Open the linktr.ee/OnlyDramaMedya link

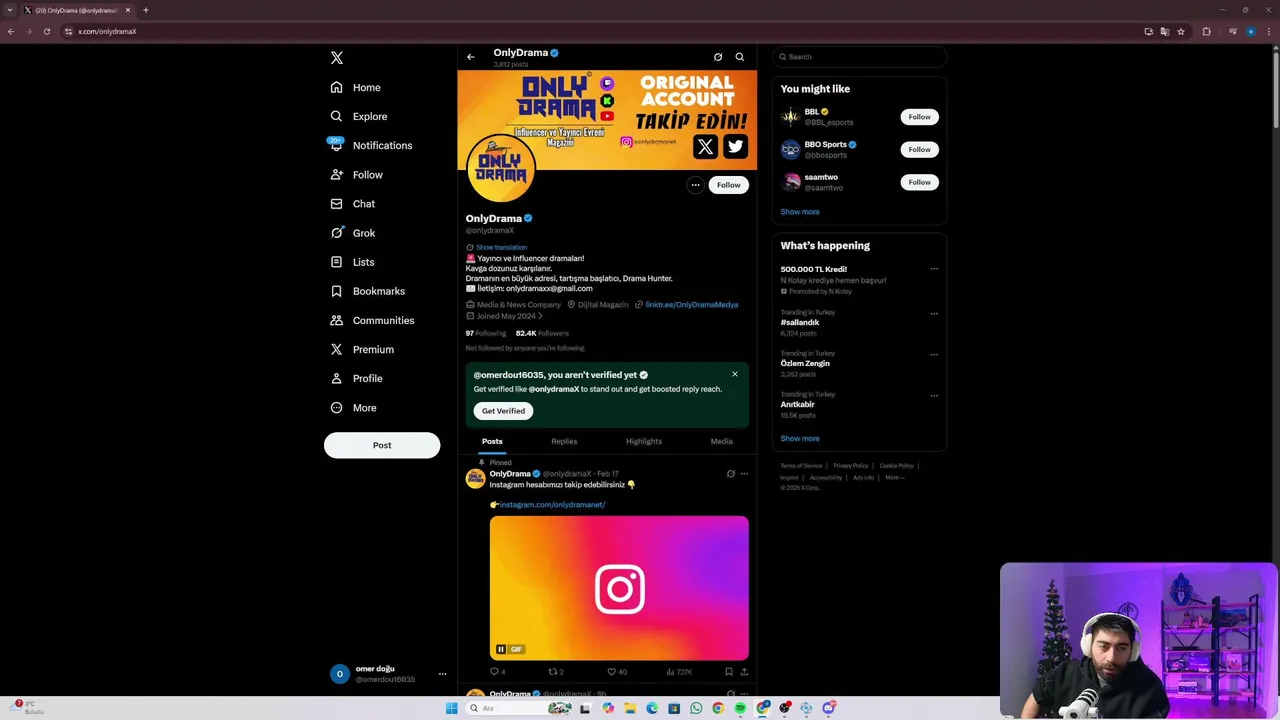click(692, 304)
